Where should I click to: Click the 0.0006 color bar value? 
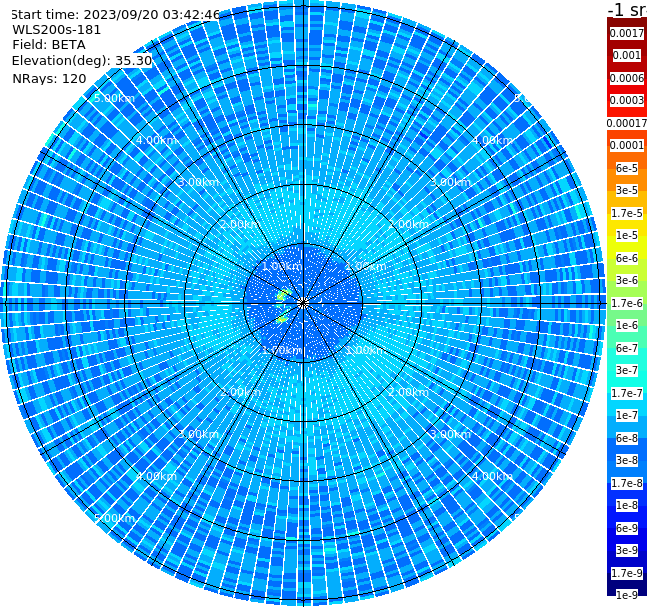[627, 78]
